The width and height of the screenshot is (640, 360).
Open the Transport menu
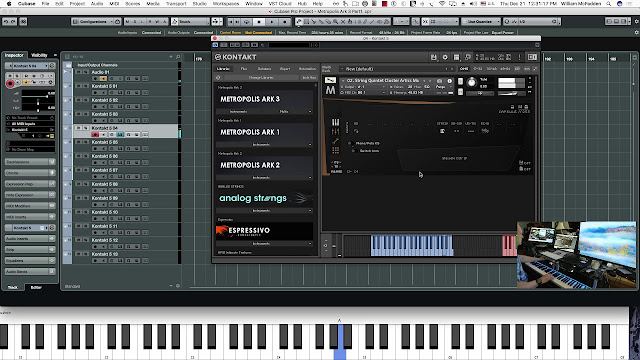[176, 3]
